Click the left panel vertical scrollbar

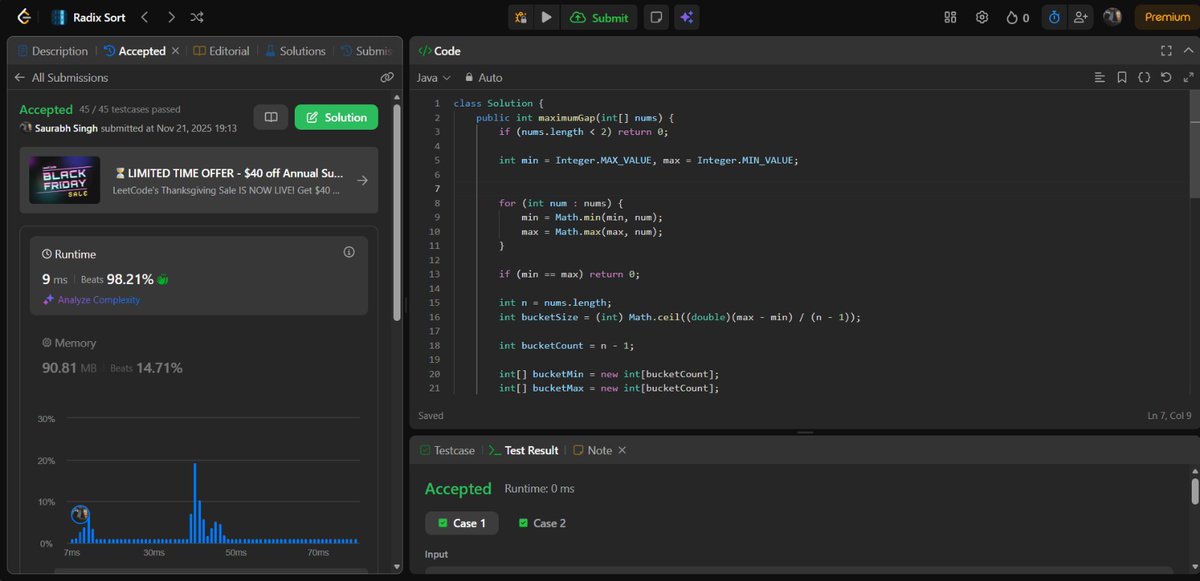pos(398,211)
